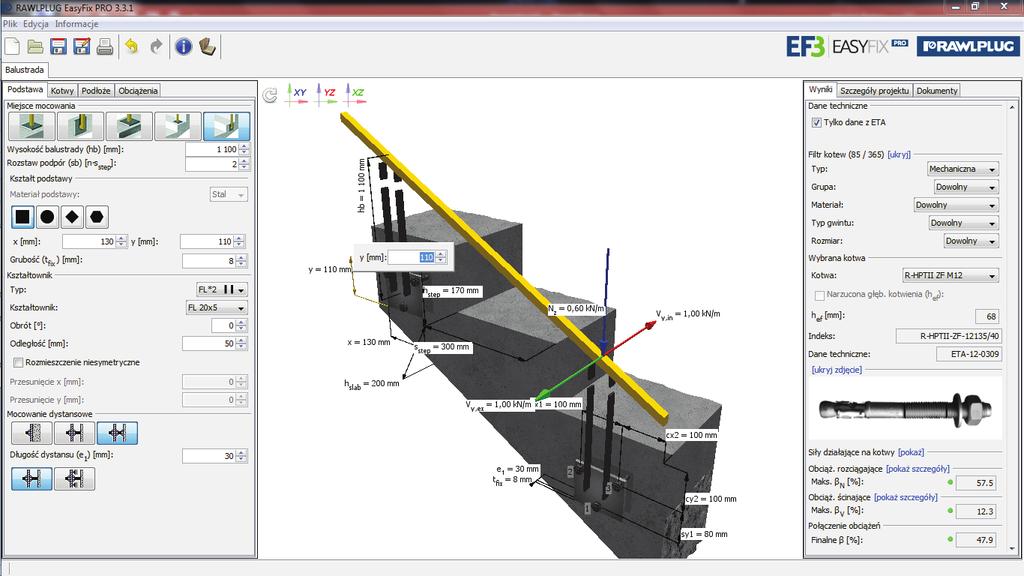Viewport: 1024px width, 576px height.
Task: Open the Typ anchor filter dropdown
Action: (x=963, y=168)
